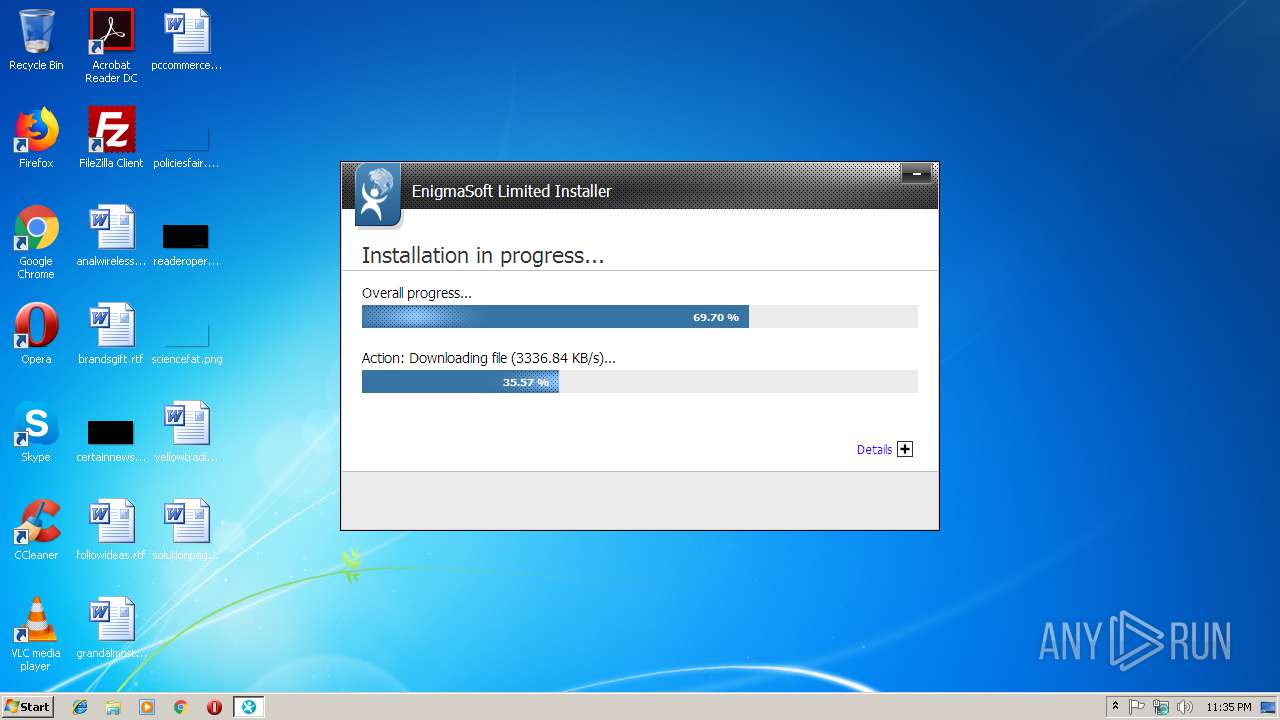Select certainnews file icon
The height and width of the screenshot is (720, 1280).
[x=111, y=441]
